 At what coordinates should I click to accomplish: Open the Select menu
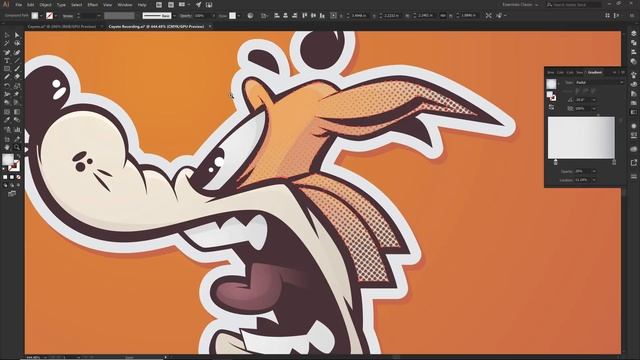(77, 5)
